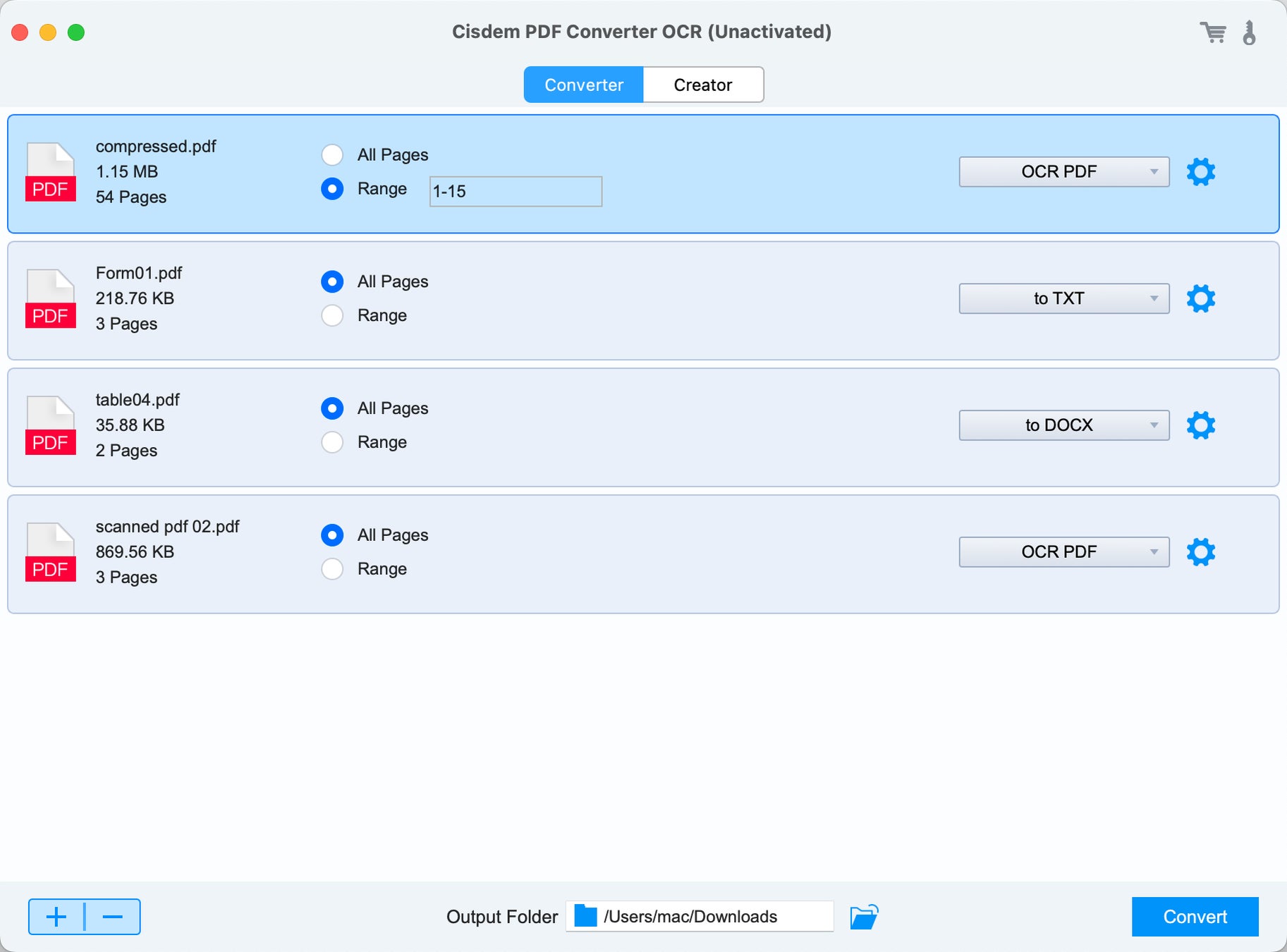1287x952 pixels.
Task: Select All Pages for Form01.pdf
Action: tap(332, 282)
